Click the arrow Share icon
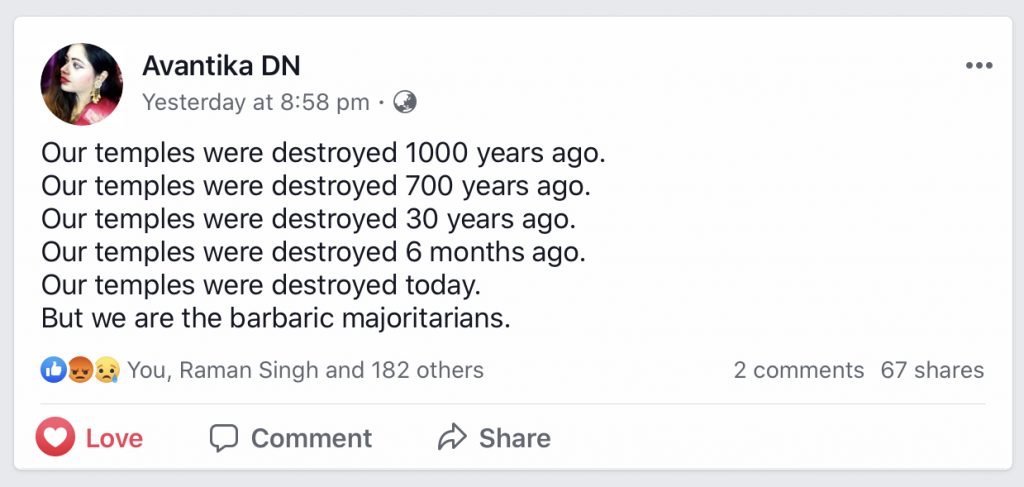1024x487 pixels. pos(453,437)
